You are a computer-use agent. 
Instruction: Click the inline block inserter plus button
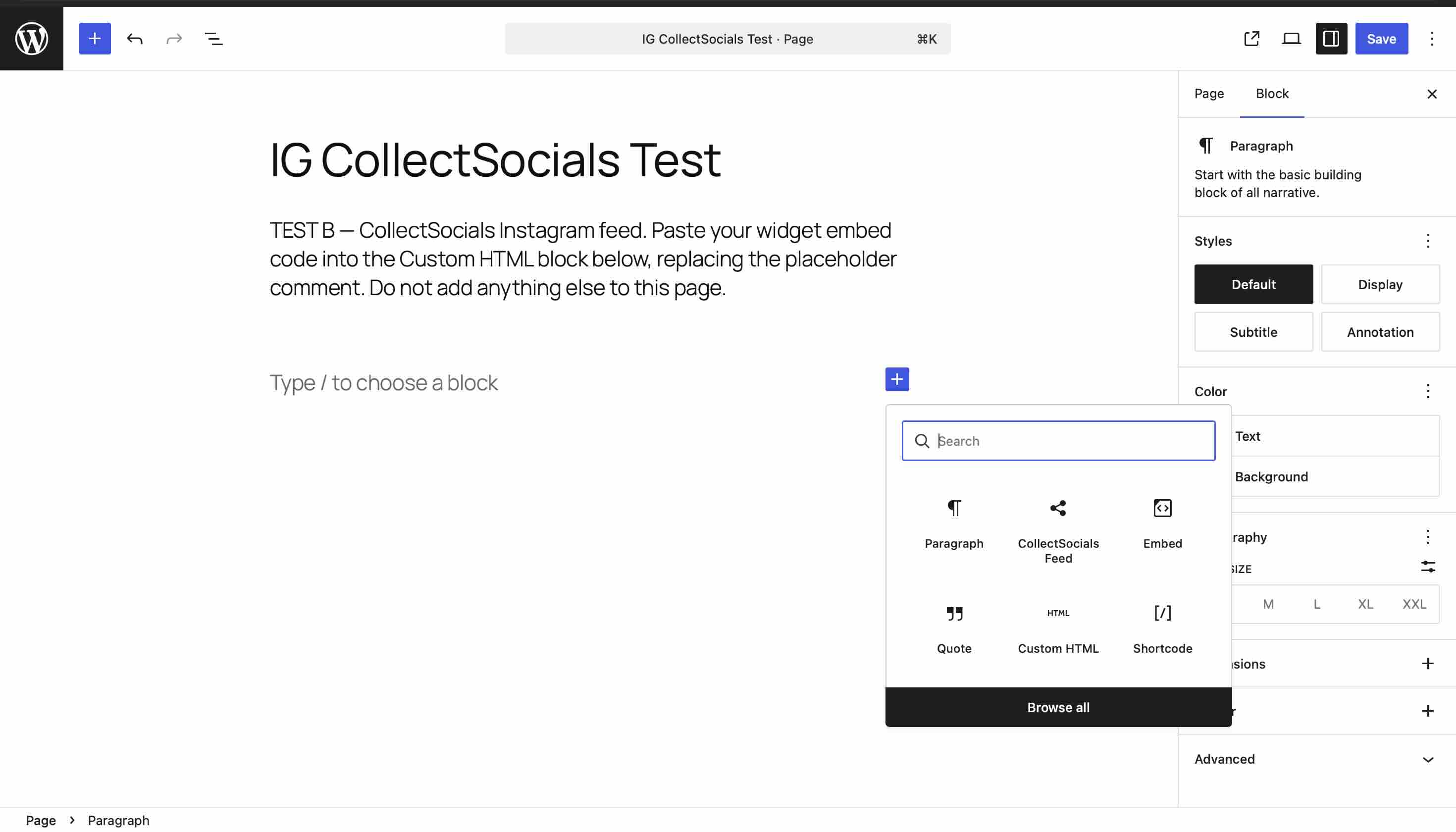pyautogui.click(x=896, y=379)
